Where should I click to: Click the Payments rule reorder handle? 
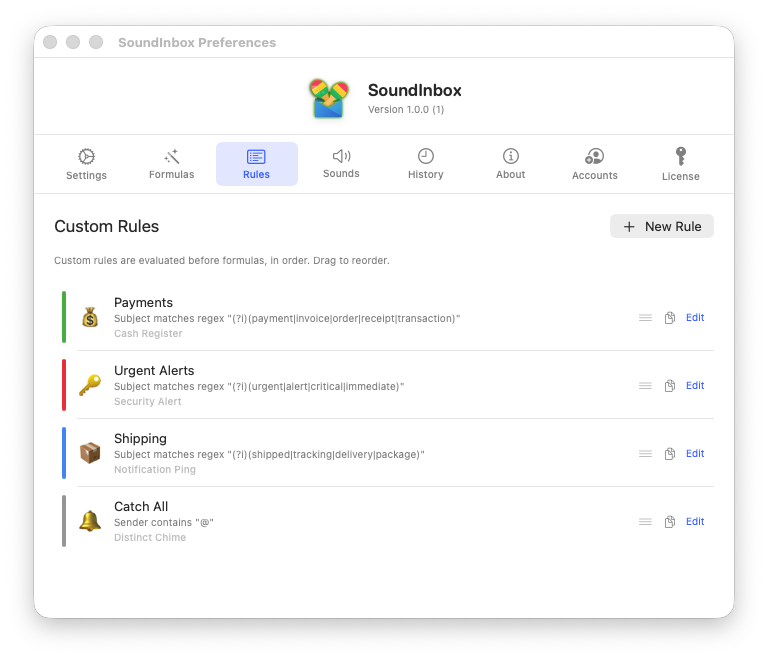pyautogui.click(x=645, y=318)
